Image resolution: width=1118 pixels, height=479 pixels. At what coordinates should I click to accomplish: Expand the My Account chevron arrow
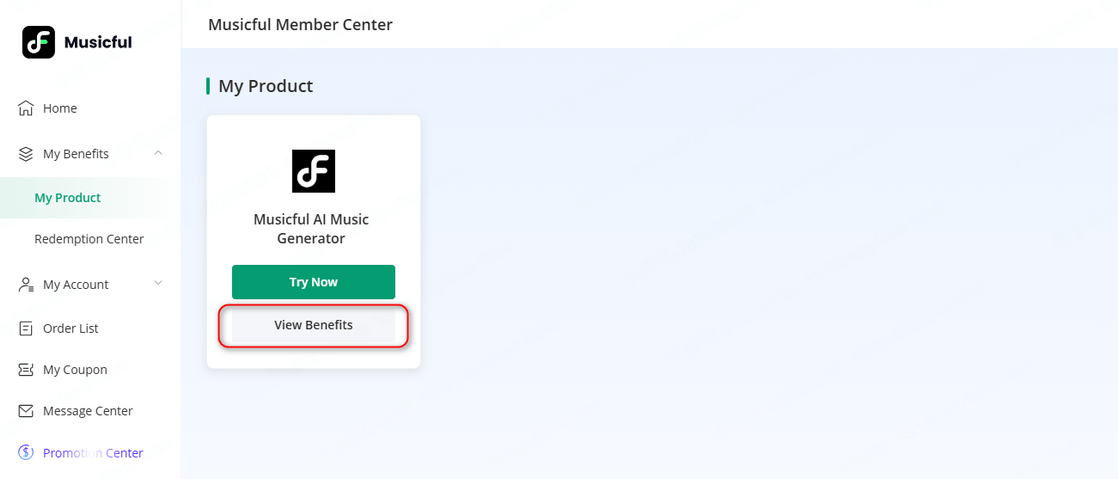158,284
